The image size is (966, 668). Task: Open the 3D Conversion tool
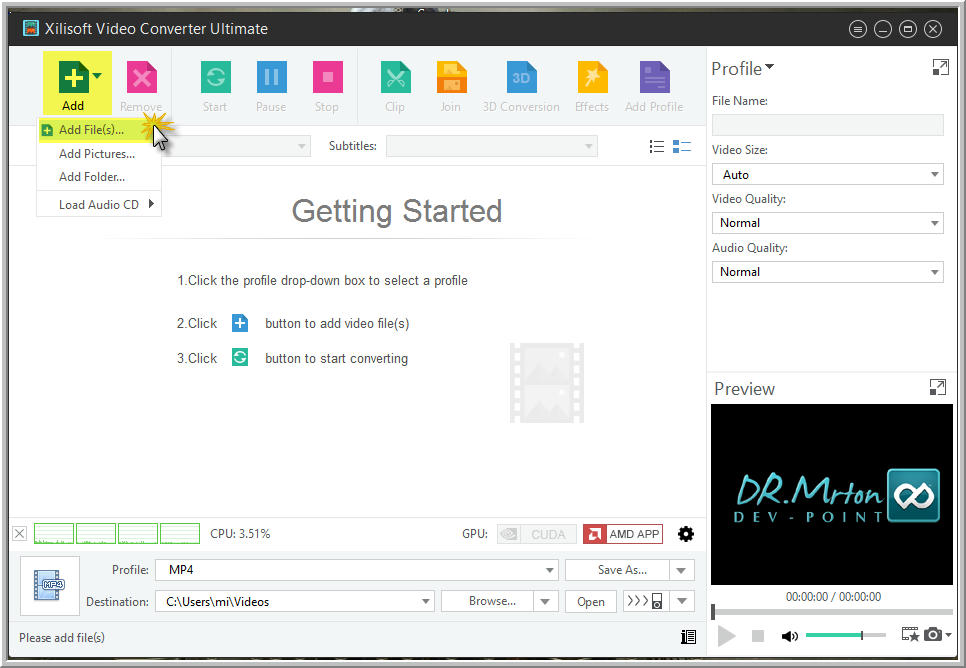pyautogui.click(x=521, y=78)
